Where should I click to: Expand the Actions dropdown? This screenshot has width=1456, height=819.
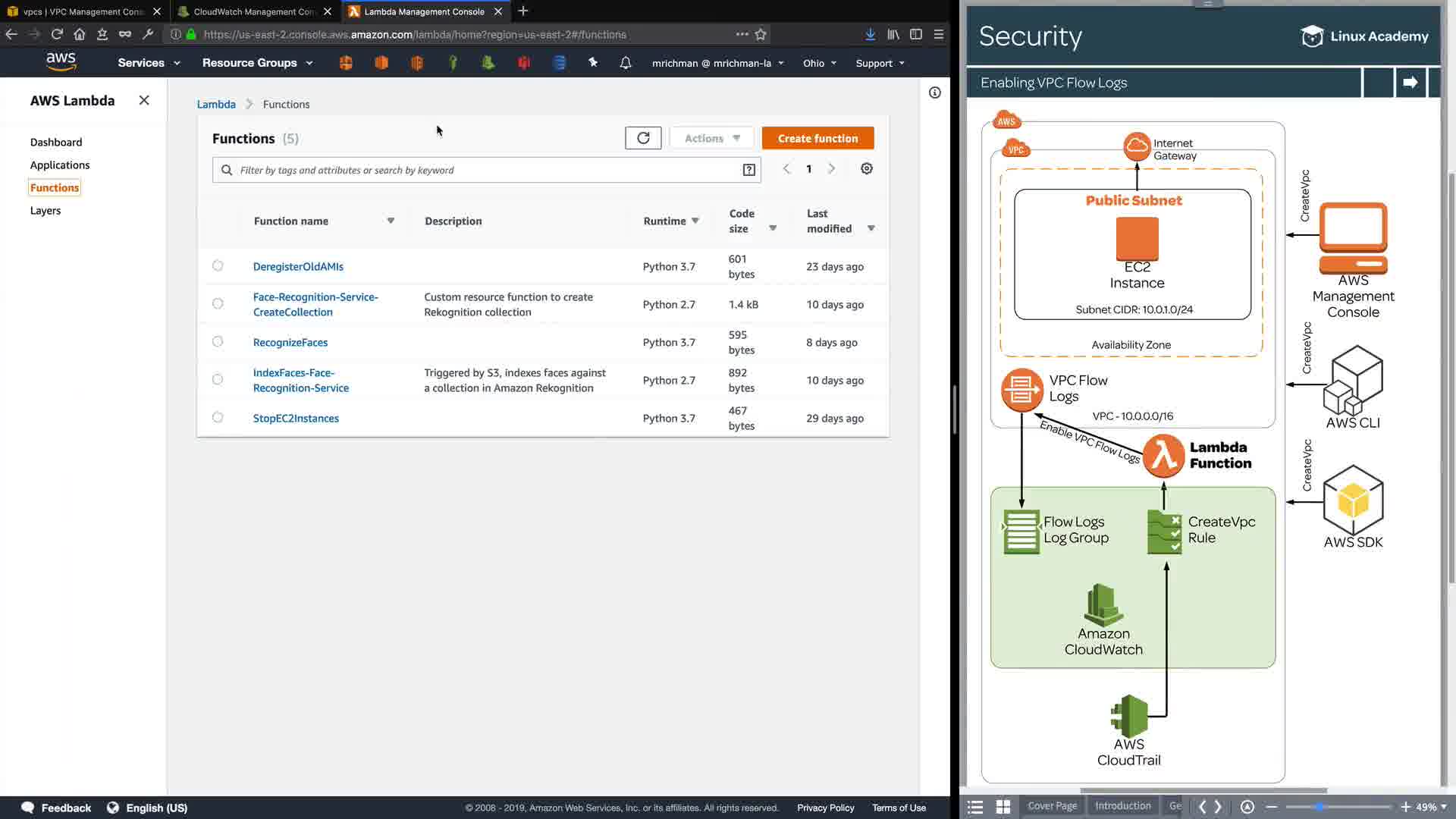[711, 138]
